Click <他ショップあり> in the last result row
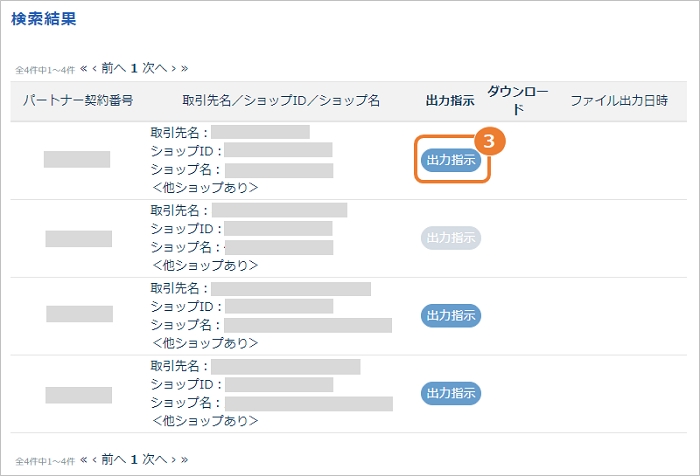Image resolution: width=700 pixels, height=476 pixels. [x=205, y=421]
